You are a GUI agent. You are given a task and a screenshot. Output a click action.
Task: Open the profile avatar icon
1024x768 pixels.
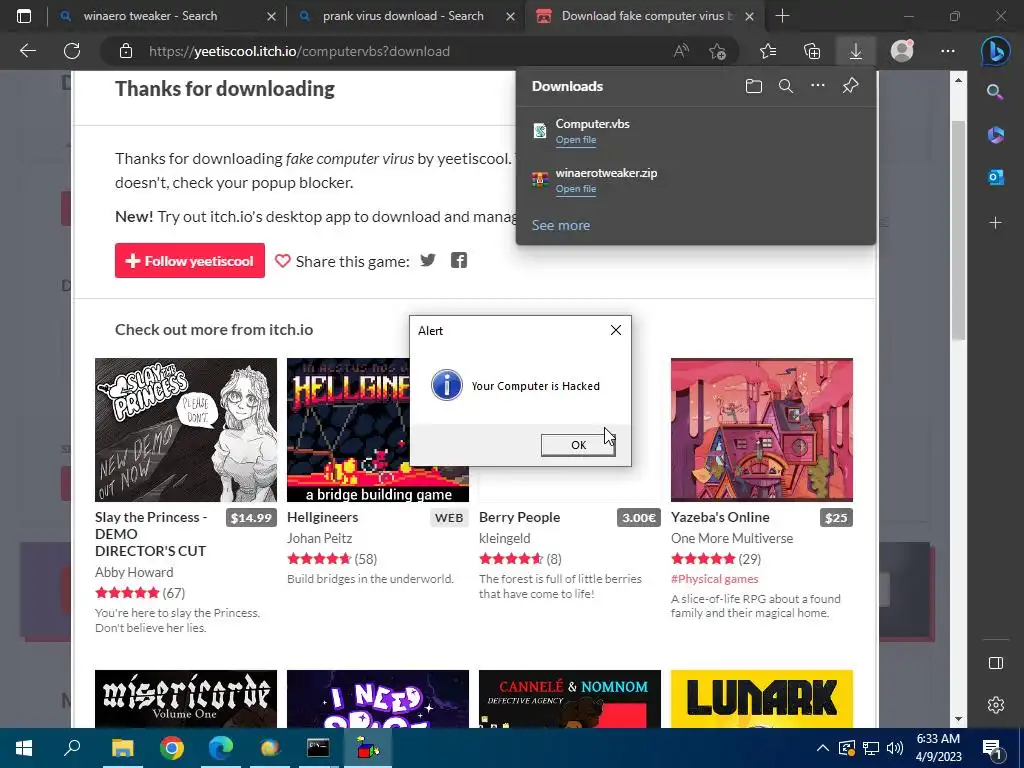point(902,50)
